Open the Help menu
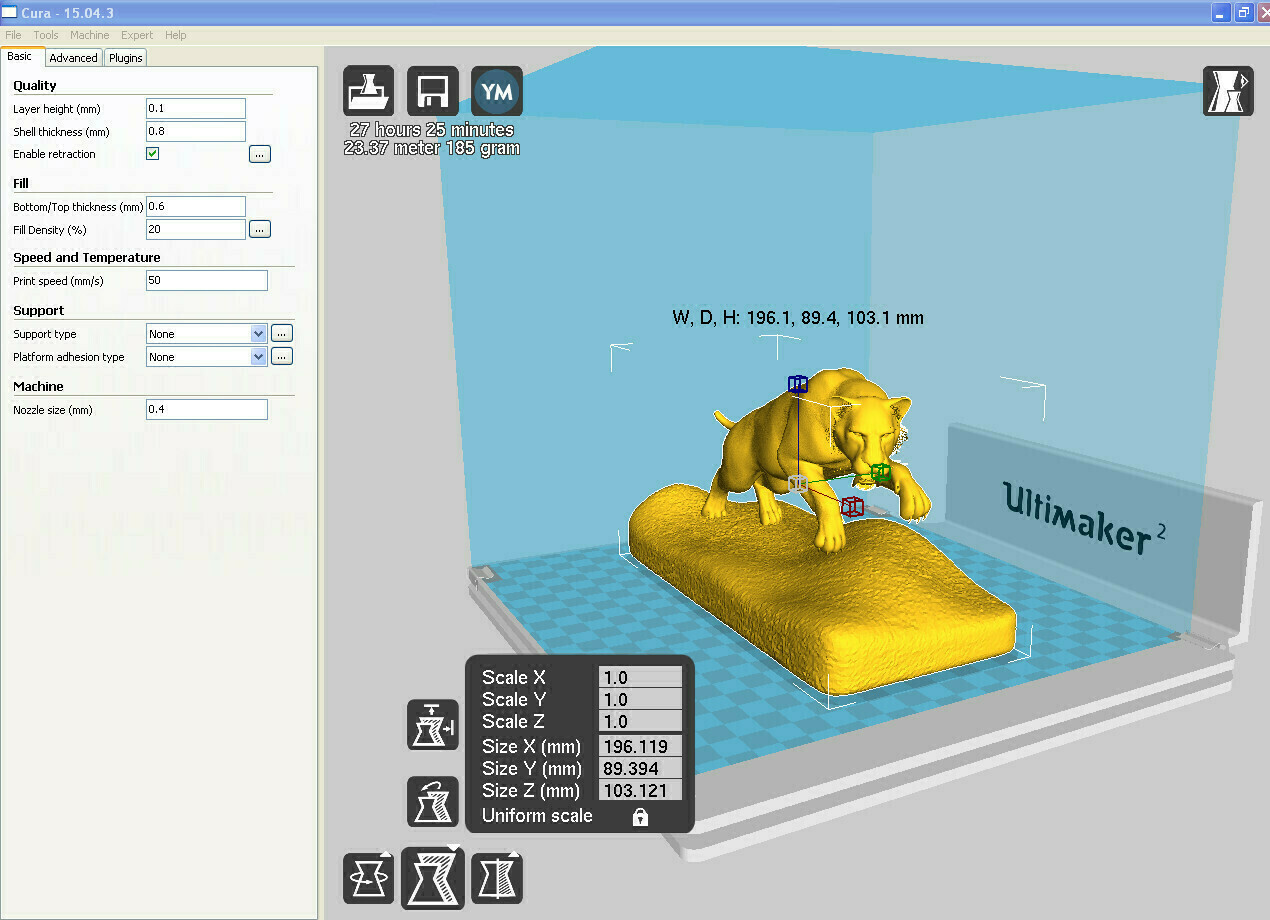The height and width of the screenshot is (920, 1270). coord(176,35)
